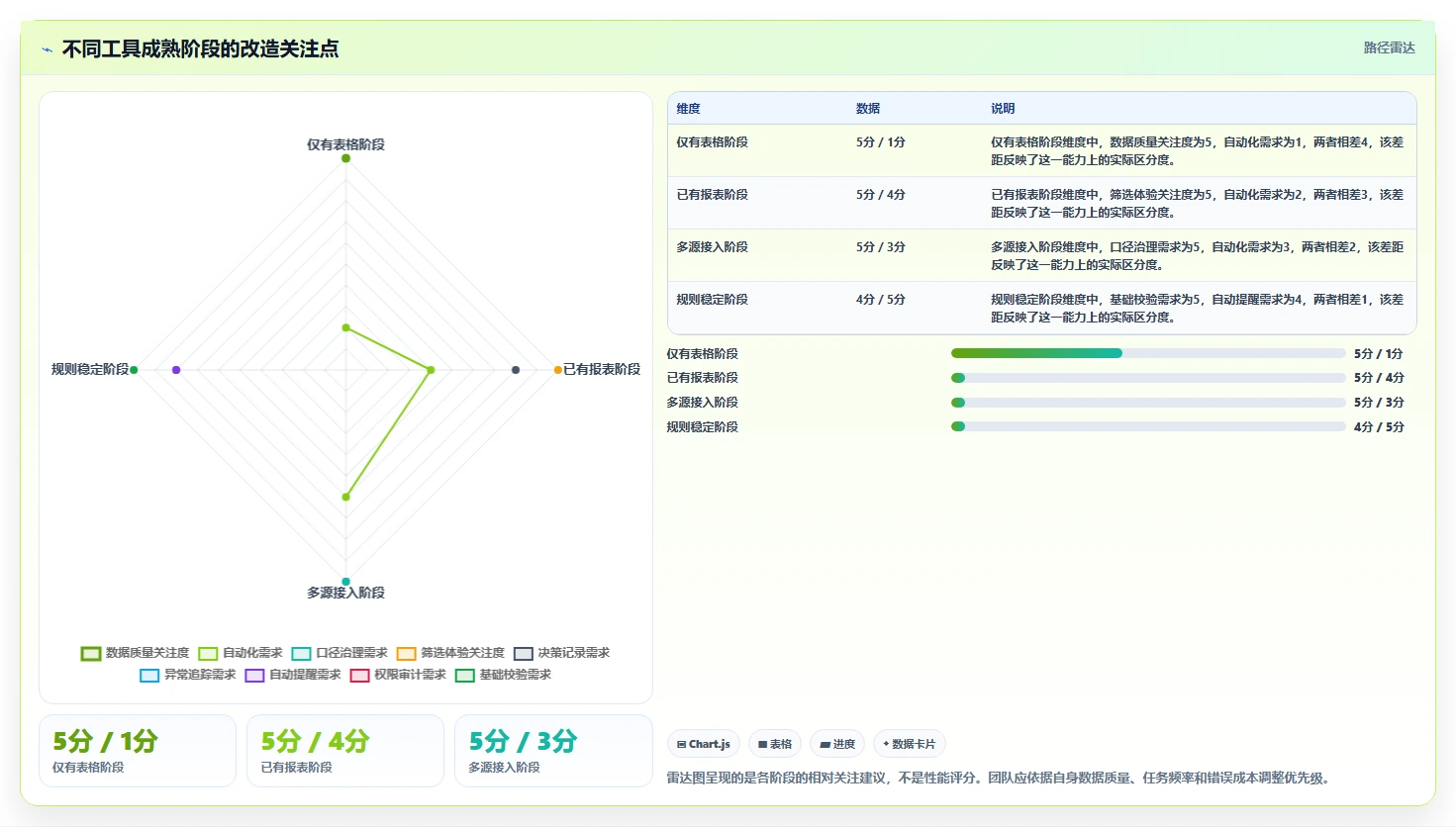
Task: Click the orange data point near 已有报表阶段
Action: pyautogui.click(x=558, y=370)
